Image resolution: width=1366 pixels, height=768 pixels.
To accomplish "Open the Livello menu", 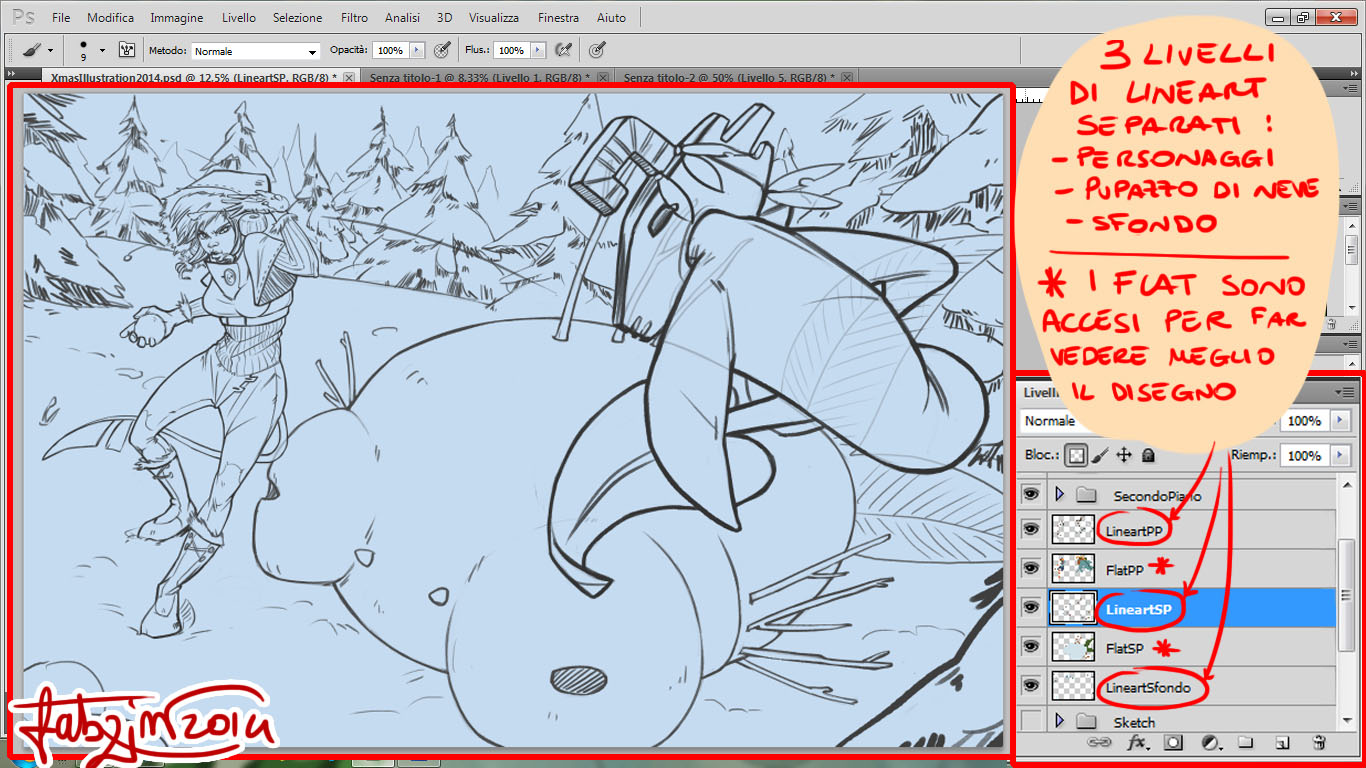I will click(x=239, y=18).
